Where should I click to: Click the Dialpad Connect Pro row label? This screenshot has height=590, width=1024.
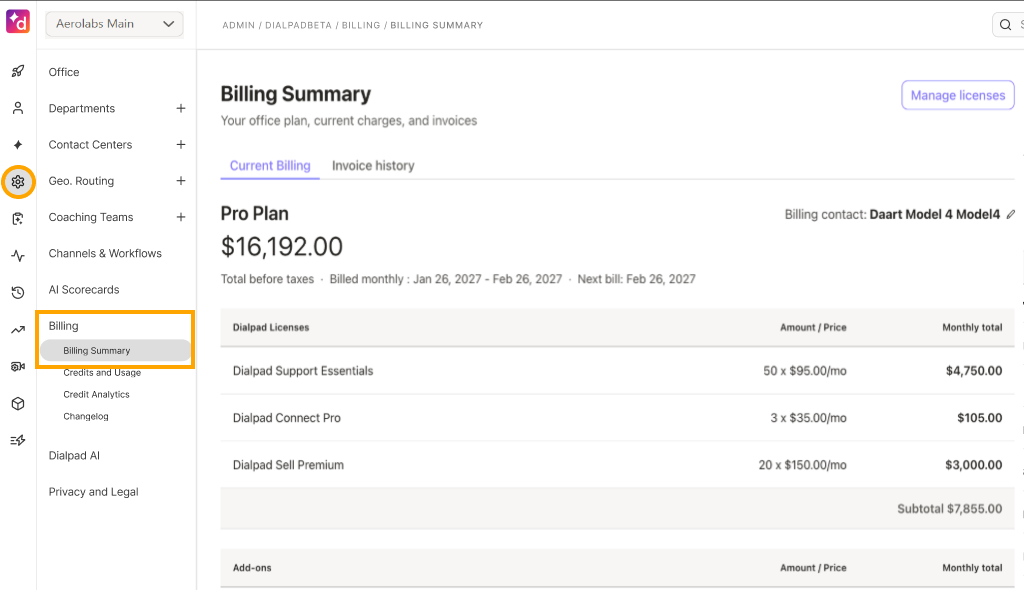(x=287, y=418)
